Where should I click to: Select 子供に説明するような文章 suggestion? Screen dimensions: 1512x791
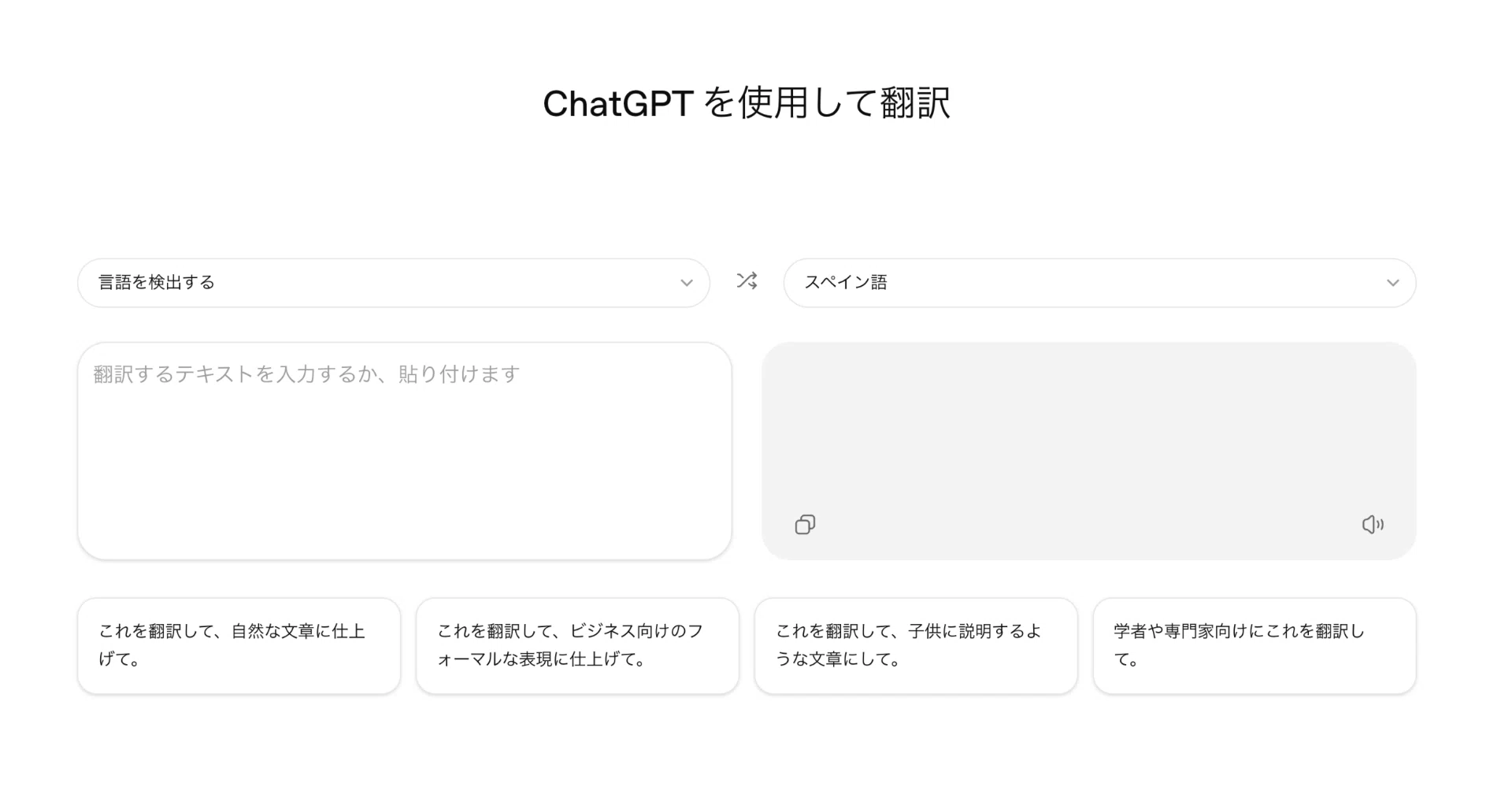[916, 646]
